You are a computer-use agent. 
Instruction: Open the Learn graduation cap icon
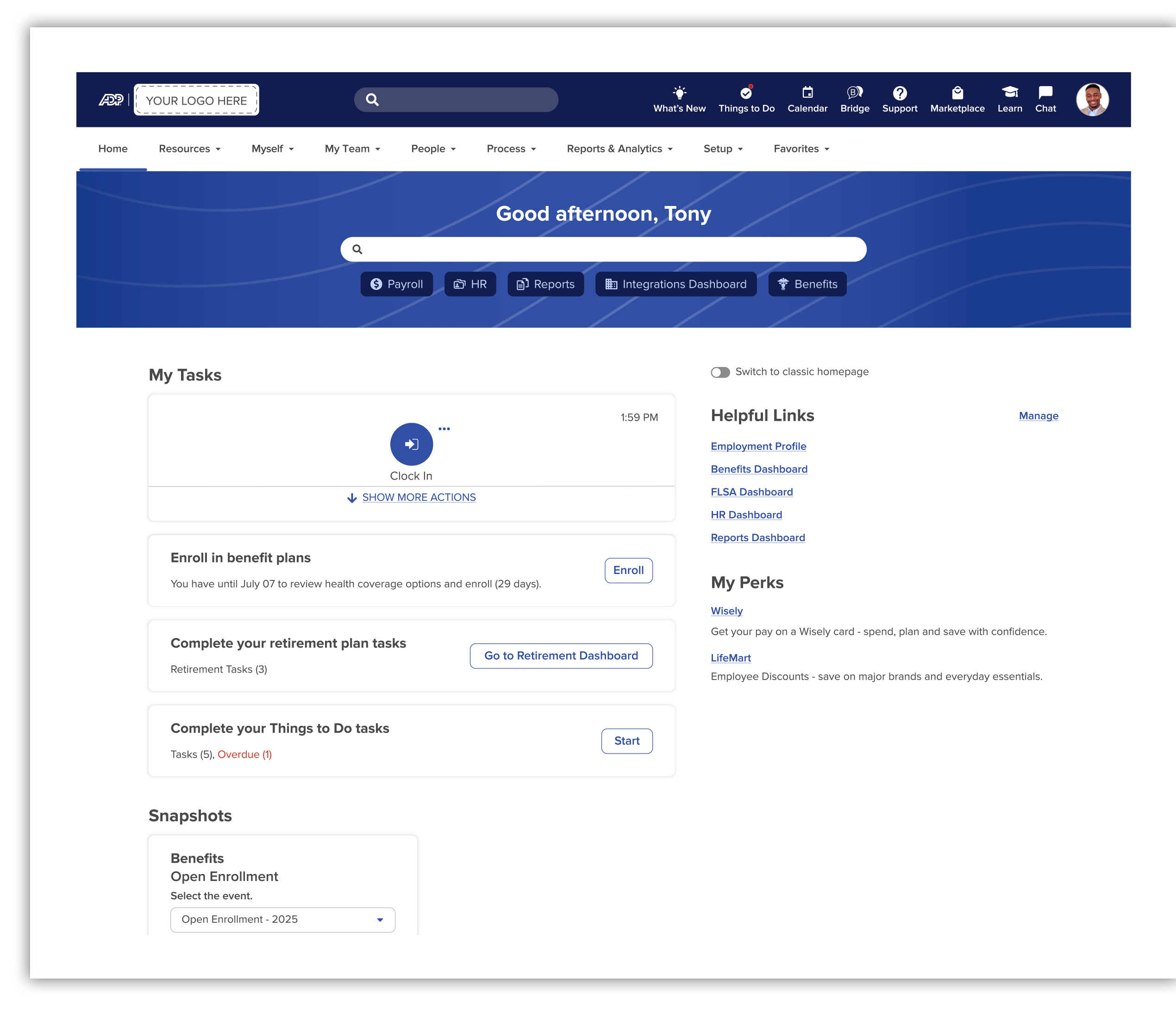coord(1010,93)
